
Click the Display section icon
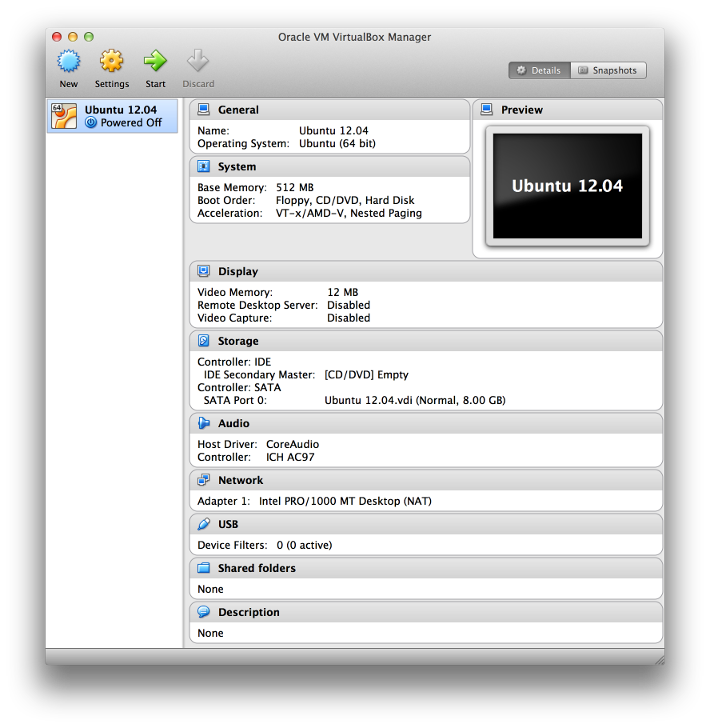coord(203,271)
